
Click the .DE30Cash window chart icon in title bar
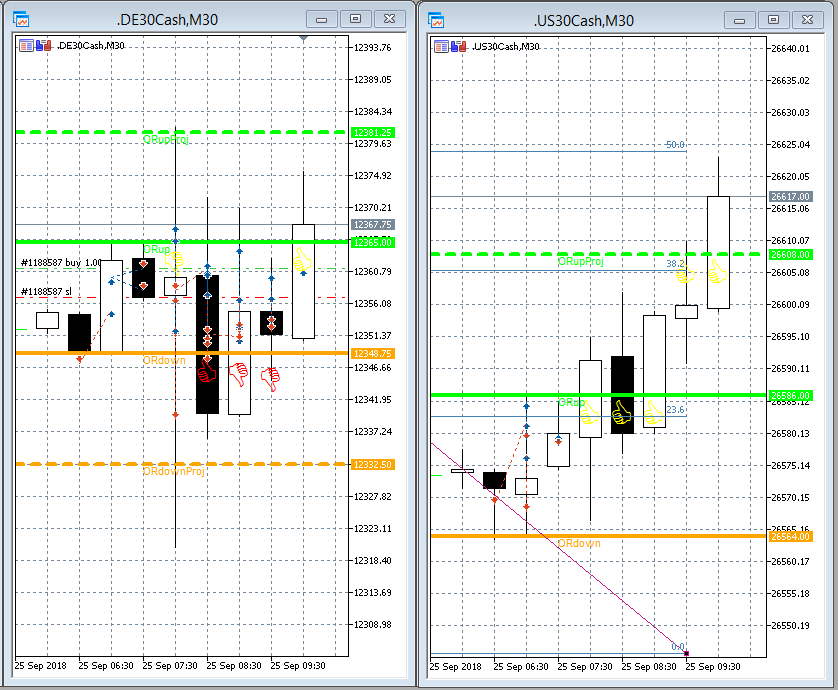tap(21, 20)
